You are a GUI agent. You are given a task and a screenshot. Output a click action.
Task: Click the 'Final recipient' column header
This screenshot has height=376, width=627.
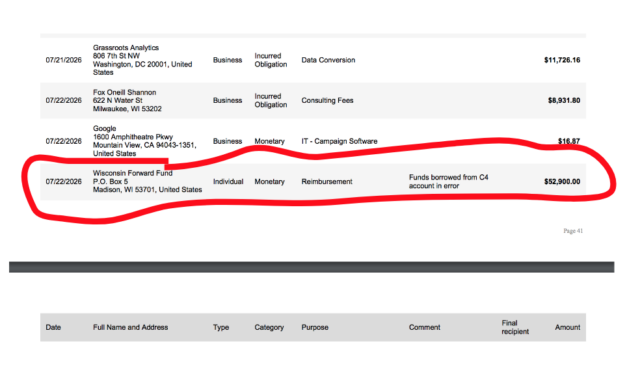point(515,327)
